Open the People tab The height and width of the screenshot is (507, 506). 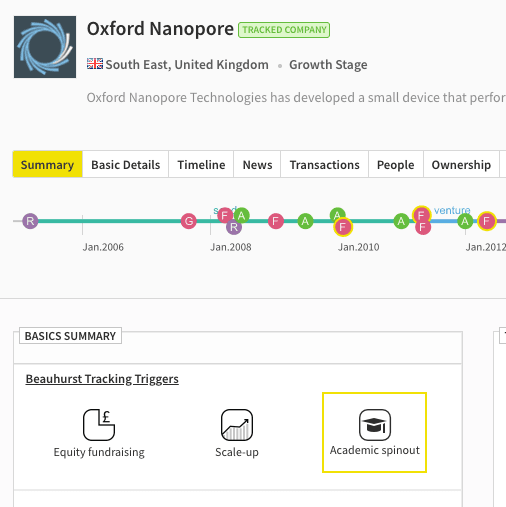coord(396,164)
